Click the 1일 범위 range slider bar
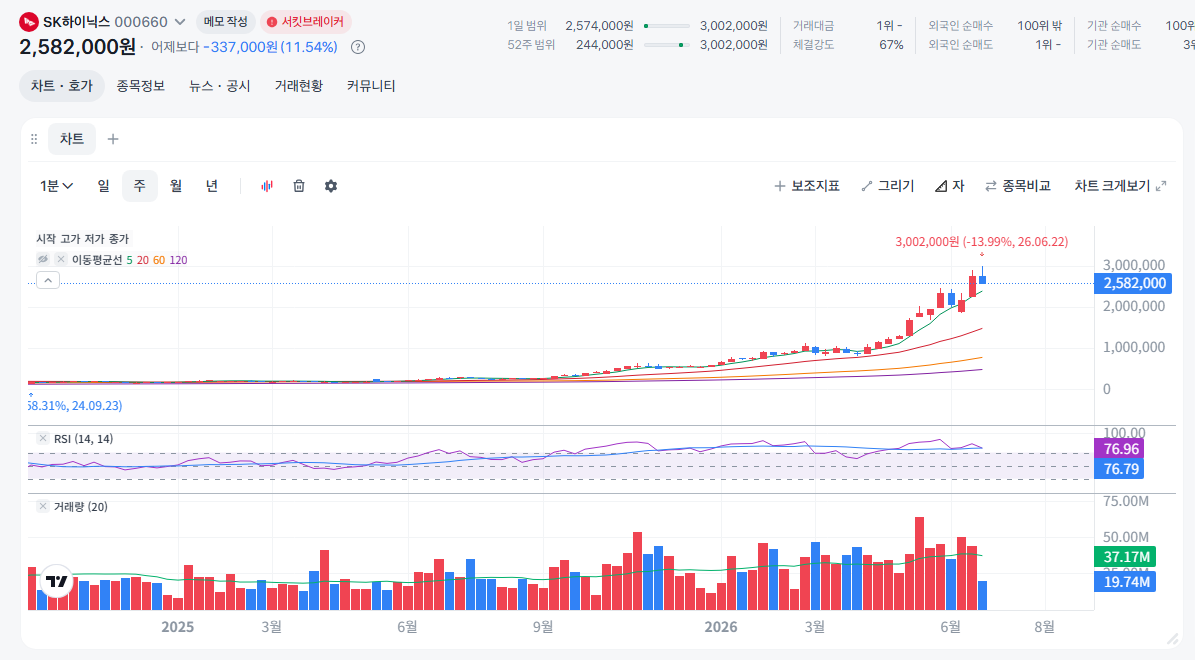 (667, 26)
